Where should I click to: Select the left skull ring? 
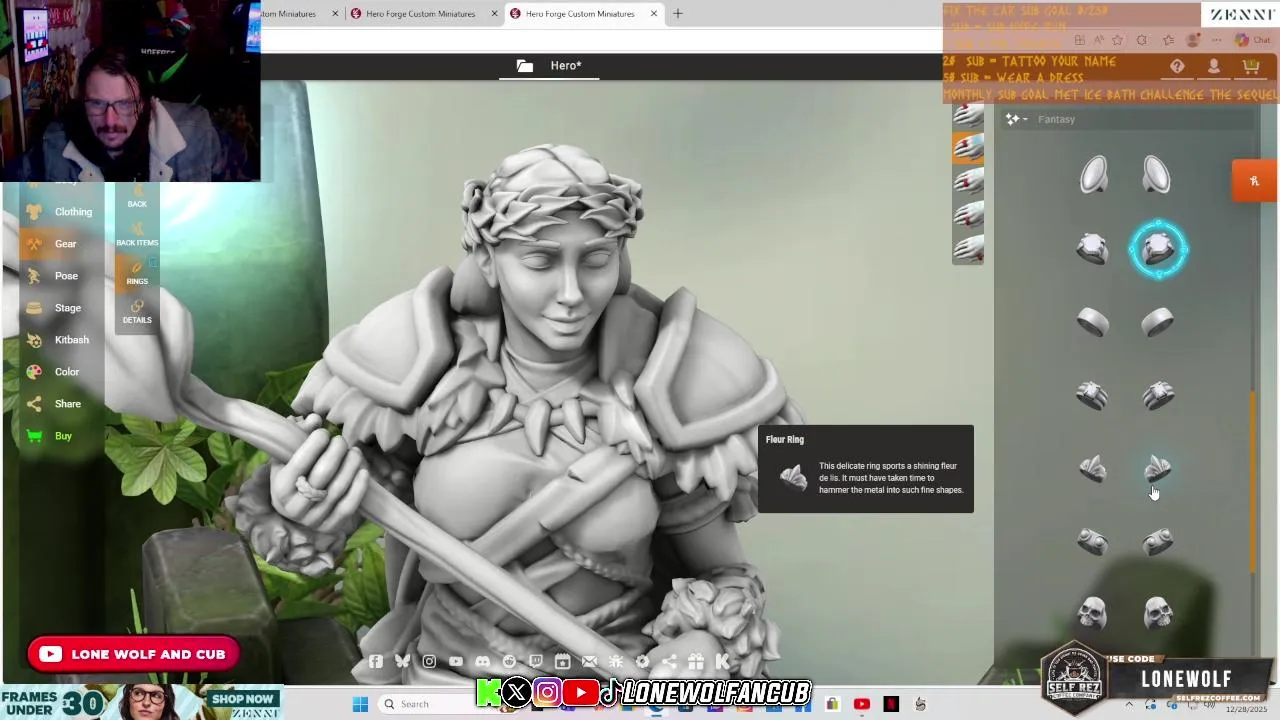click(1093, 613)
